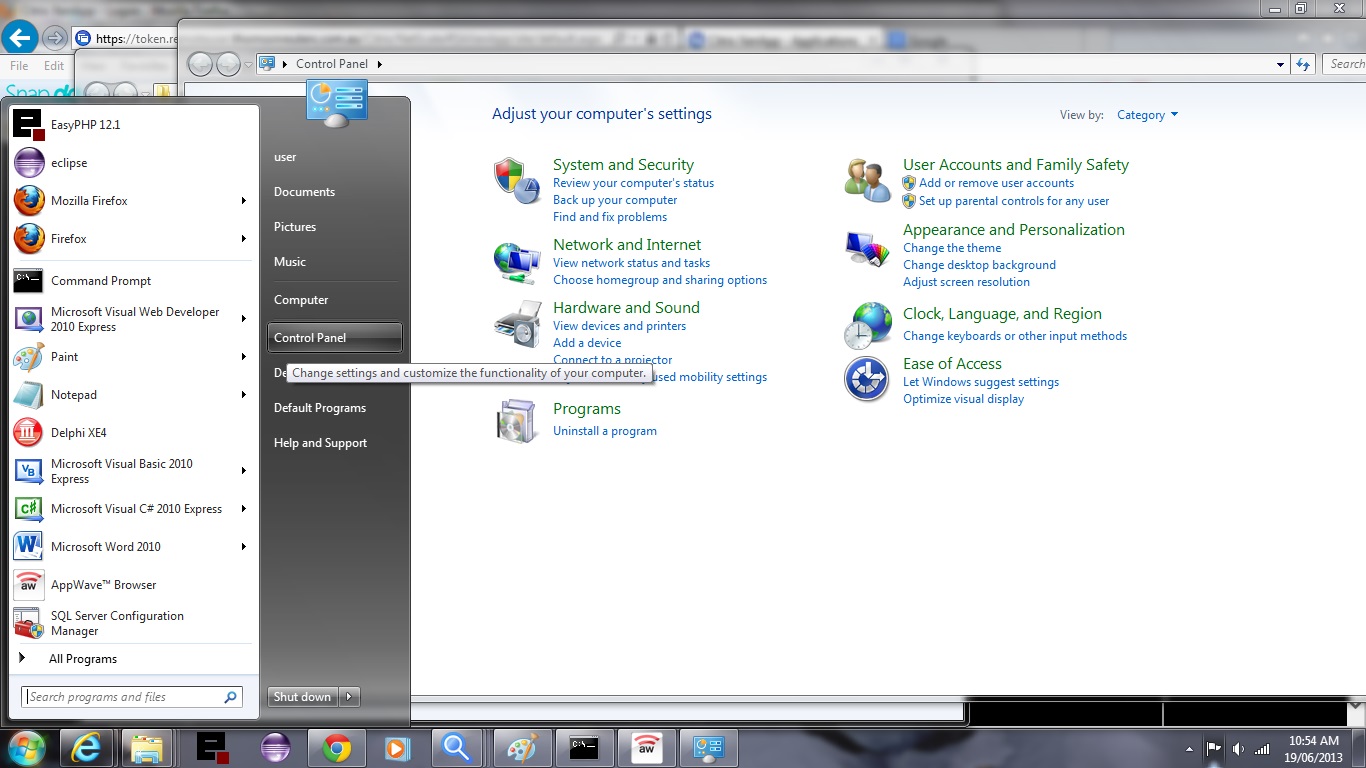The width and height of the screenshot is (1366, 768).
Task: Show hidden system tray icons
Action: tap(1189, 749)
